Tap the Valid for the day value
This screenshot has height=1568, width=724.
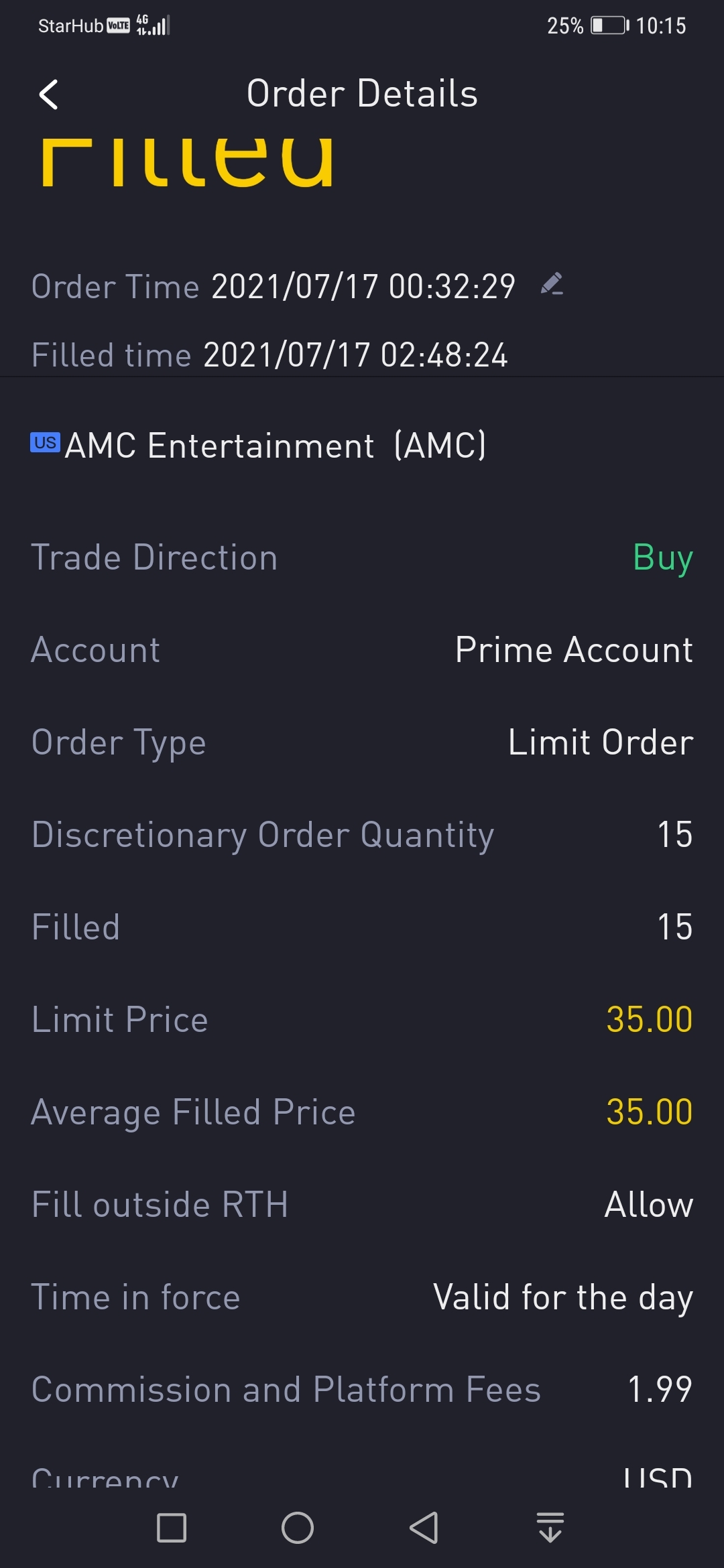[x=562, y=1297]
